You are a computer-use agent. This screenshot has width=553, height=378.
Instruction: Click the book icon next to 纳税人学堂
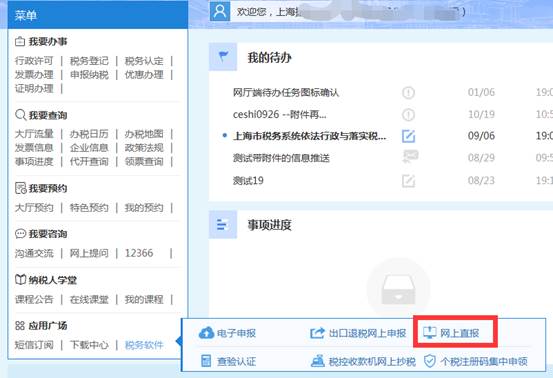[x=20, y=280]
